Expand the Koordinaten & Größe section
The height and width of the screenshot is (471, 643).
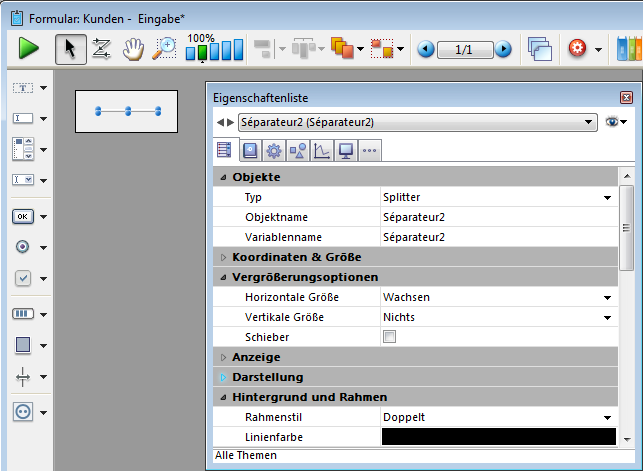(223, 257)
